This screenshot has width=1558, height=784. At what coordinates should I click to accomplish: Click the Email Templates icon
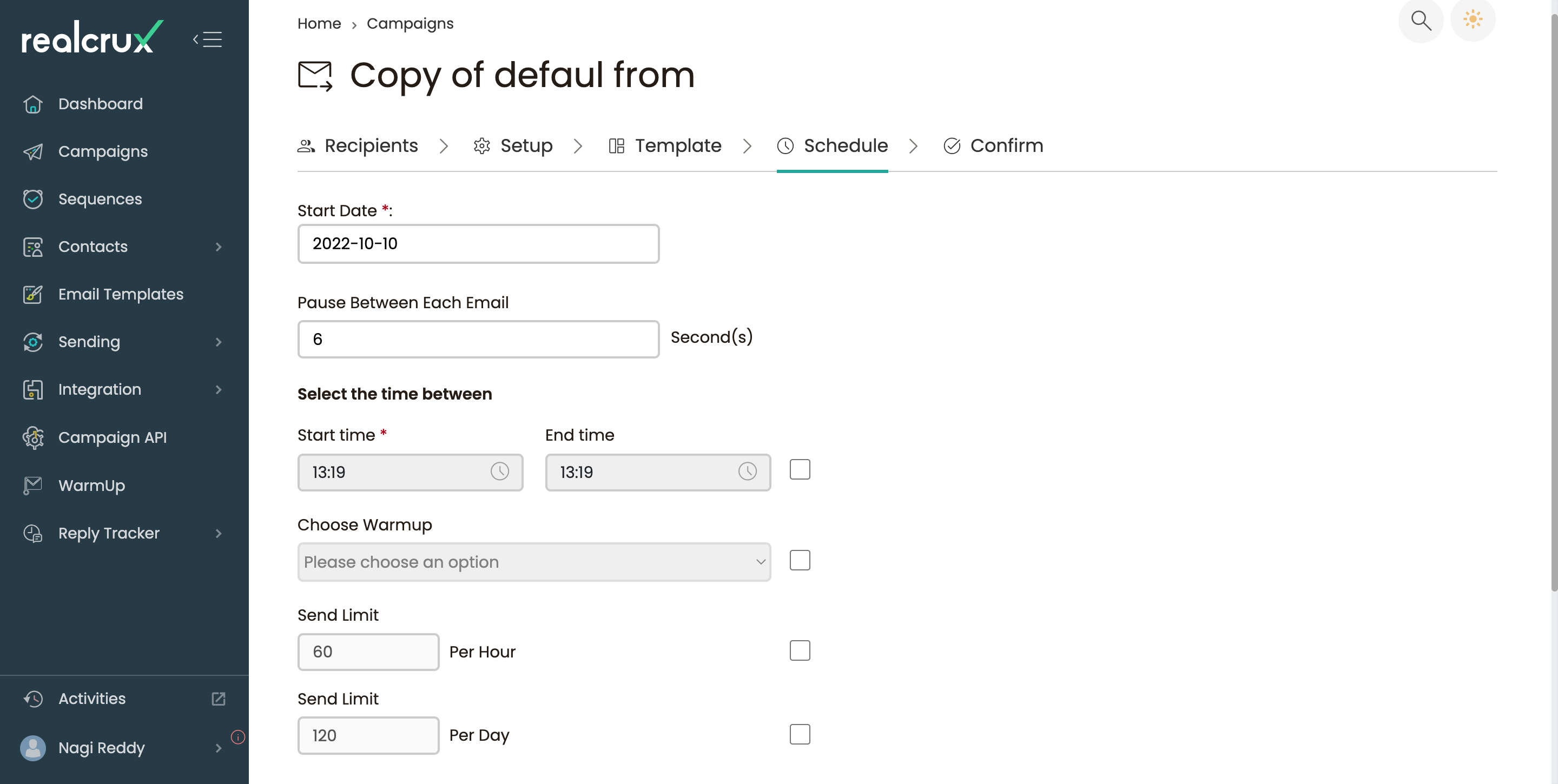(32, 294)
